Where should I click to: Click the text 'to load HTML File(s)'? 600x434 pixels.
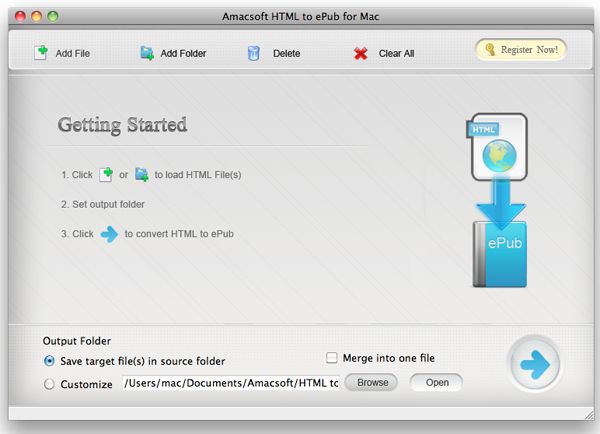tap(198, 175)
